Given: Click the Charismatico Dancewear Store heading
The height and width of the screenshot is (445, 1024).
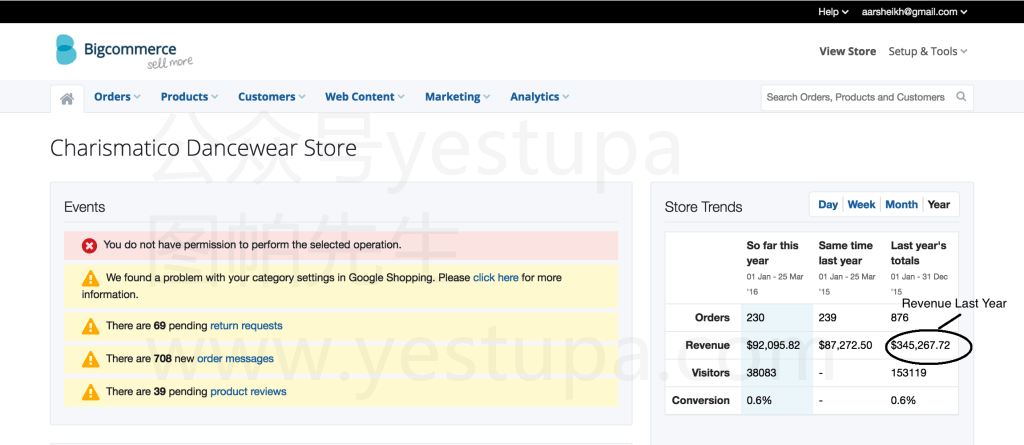Looking at the screenshot, I should point(204,148).
